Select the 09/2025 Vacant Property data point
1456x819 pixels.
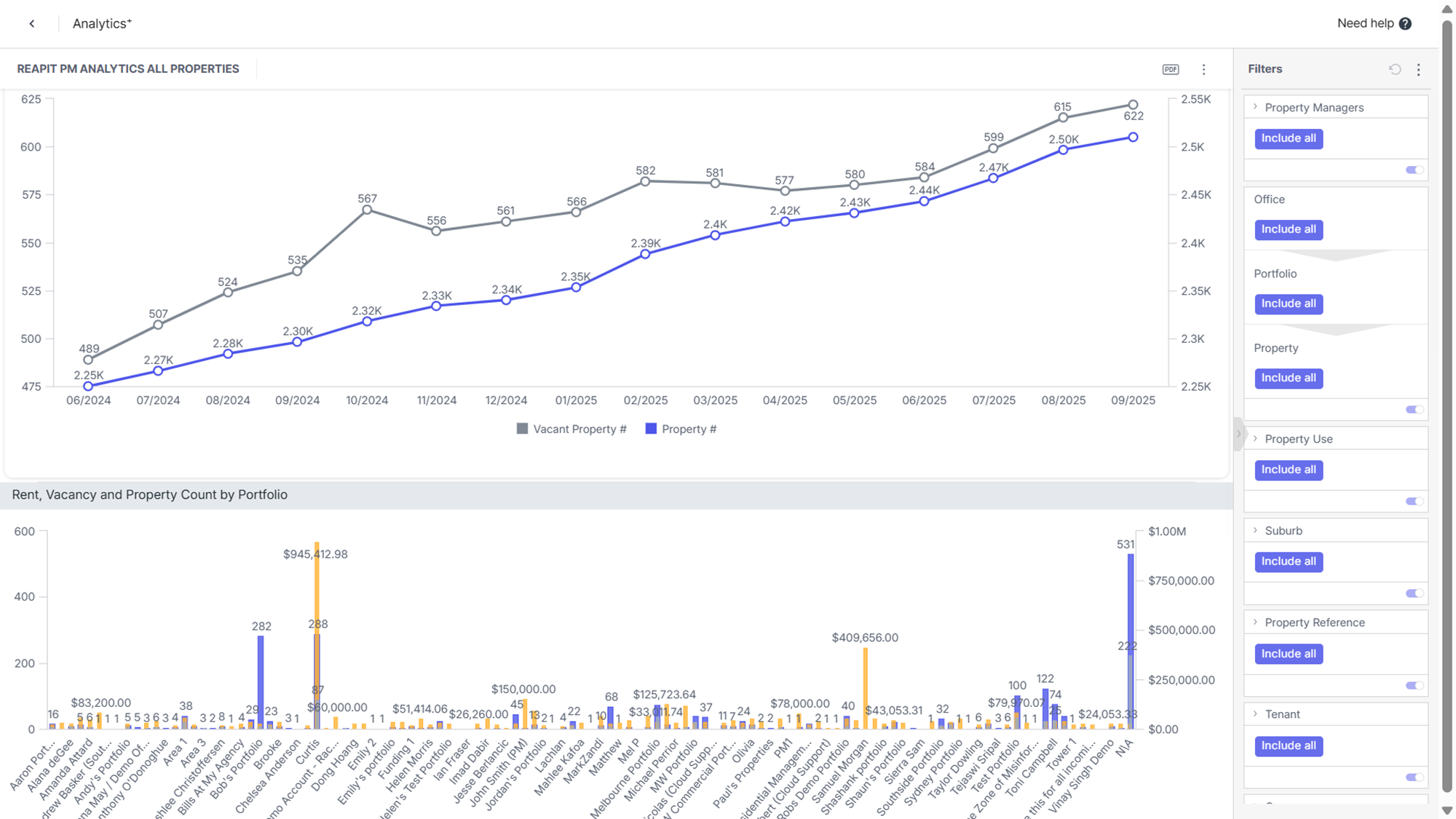(x=1133, y=105)
